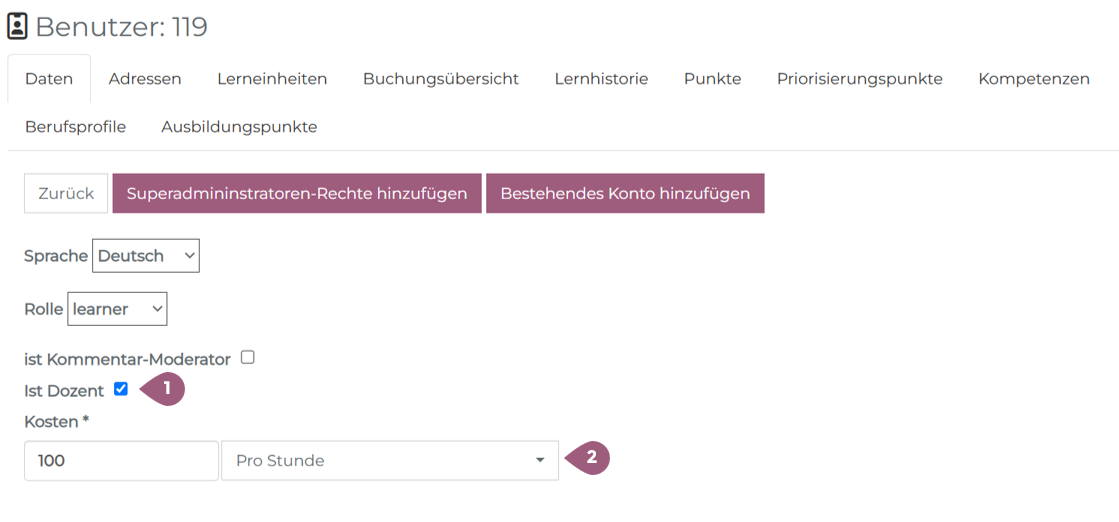Click annotation marker number 2
1119x522 pixels.
[x=590, y=459]
